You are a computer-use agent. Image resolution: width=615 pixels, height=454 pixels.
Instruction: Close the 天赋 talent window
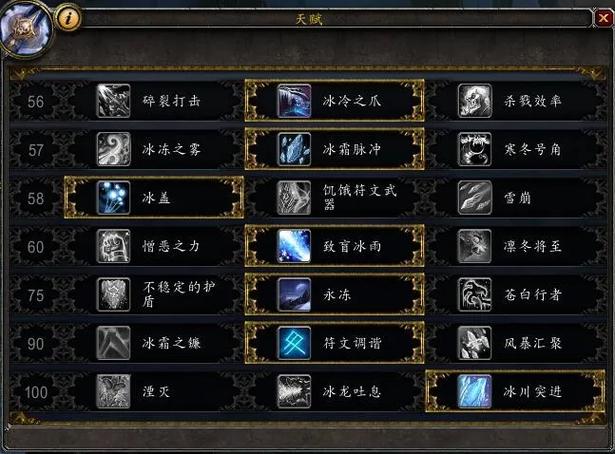(x=604, y=18)
